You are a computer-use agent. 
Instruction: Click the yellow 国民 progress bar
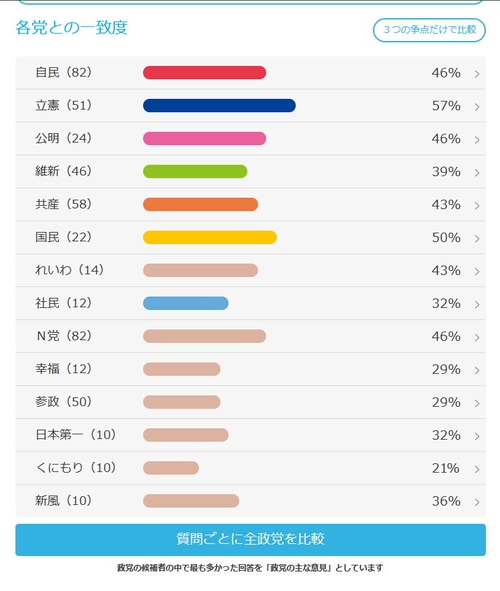(x=210, y=237)
